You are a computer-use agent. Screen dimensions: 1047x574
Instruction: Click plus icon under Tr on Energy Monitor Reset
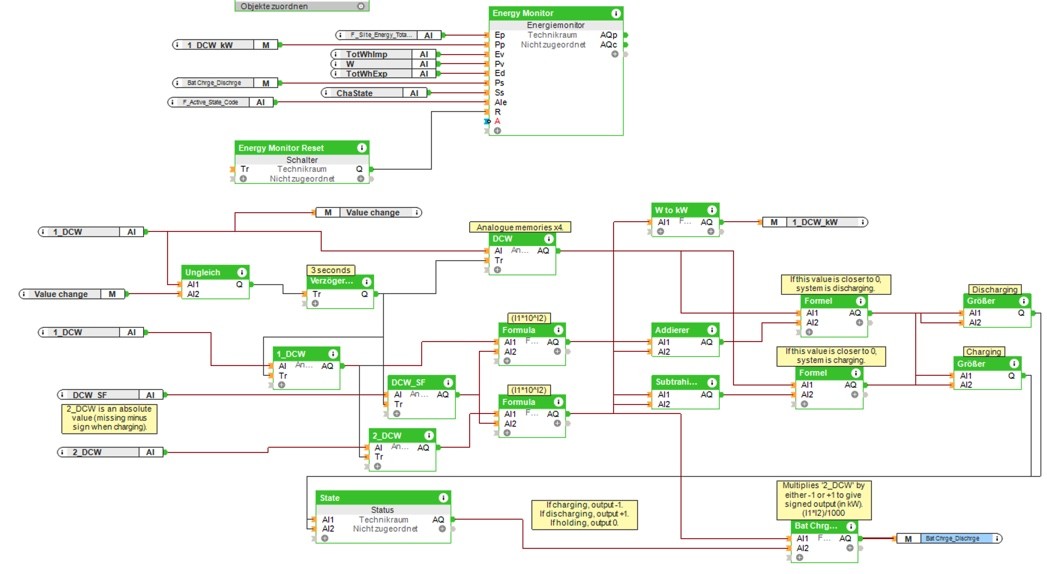tap(244, 179)
